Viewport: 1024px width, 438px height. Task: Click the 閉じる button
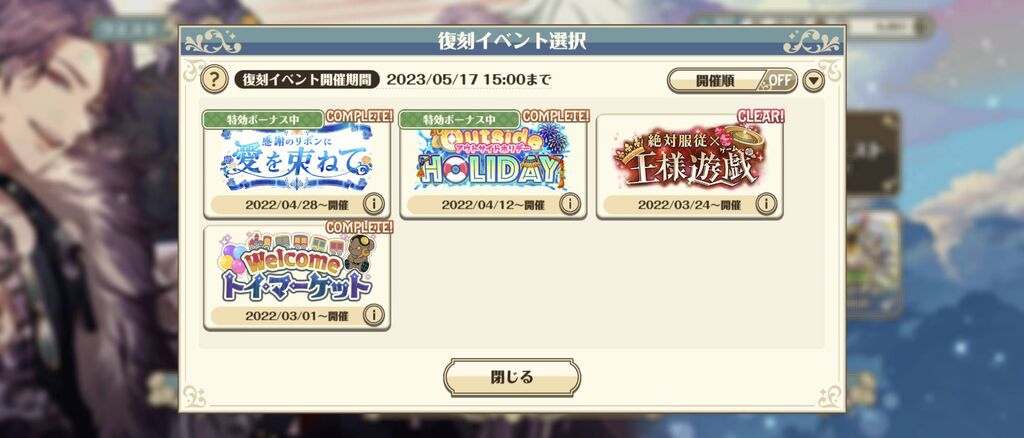(512, 377)
